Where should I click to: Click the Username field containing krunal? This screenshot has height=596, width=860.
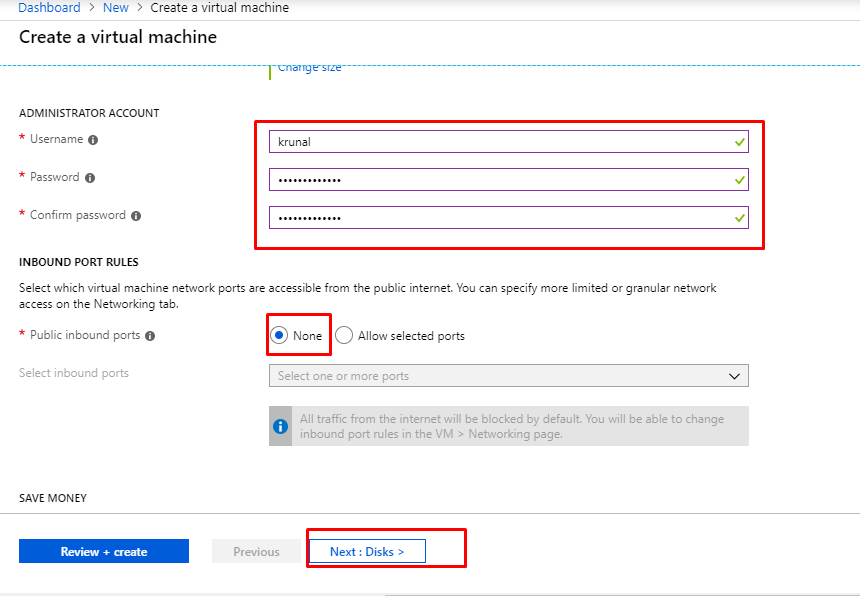[500, 142]
